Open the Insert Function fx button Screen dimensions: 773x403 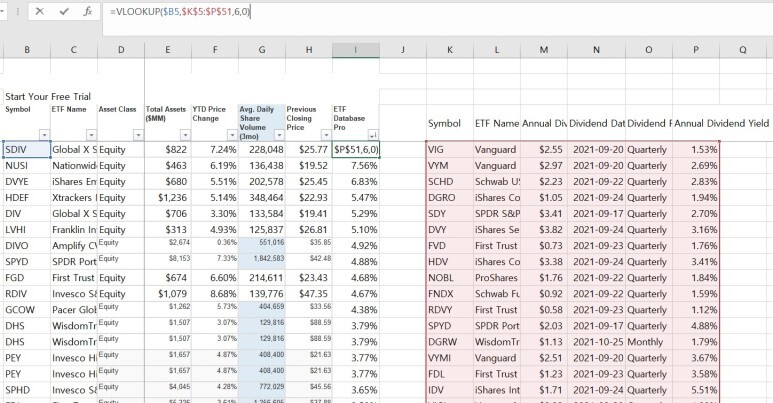click(x=87, y=11)
